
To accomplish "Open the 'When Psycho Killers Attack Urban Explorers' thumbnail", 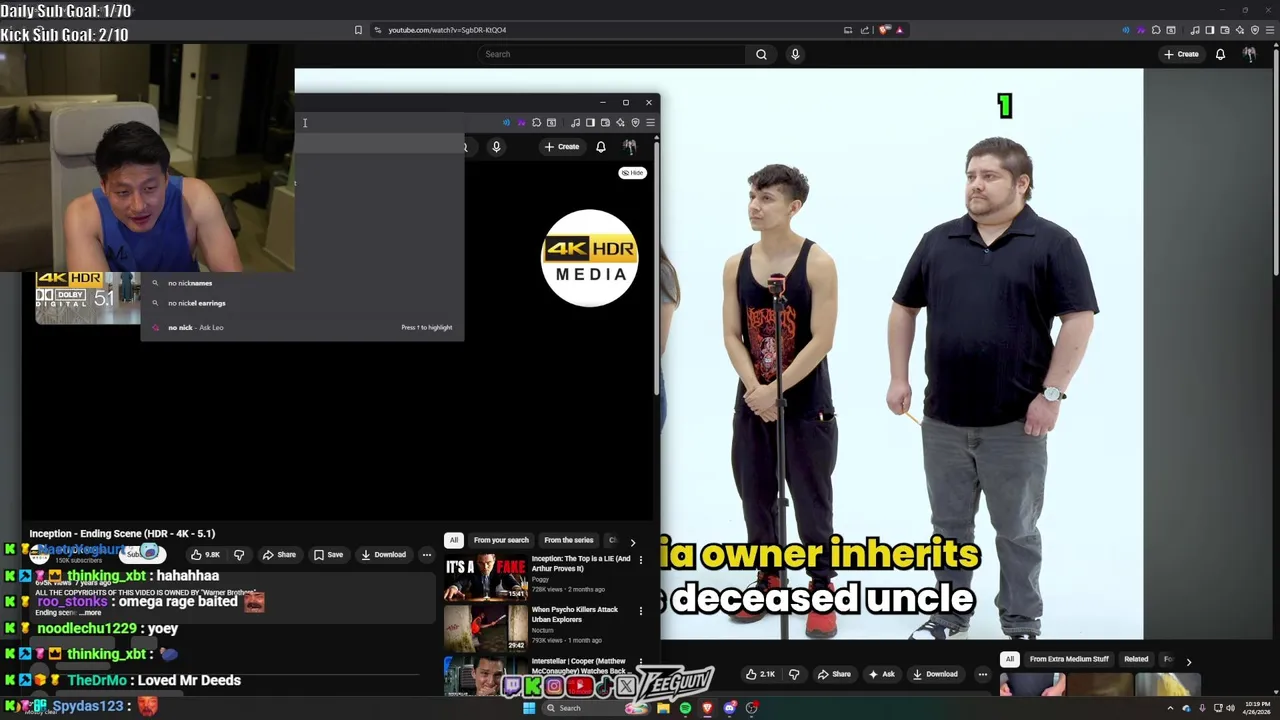I will pos(486,628).
